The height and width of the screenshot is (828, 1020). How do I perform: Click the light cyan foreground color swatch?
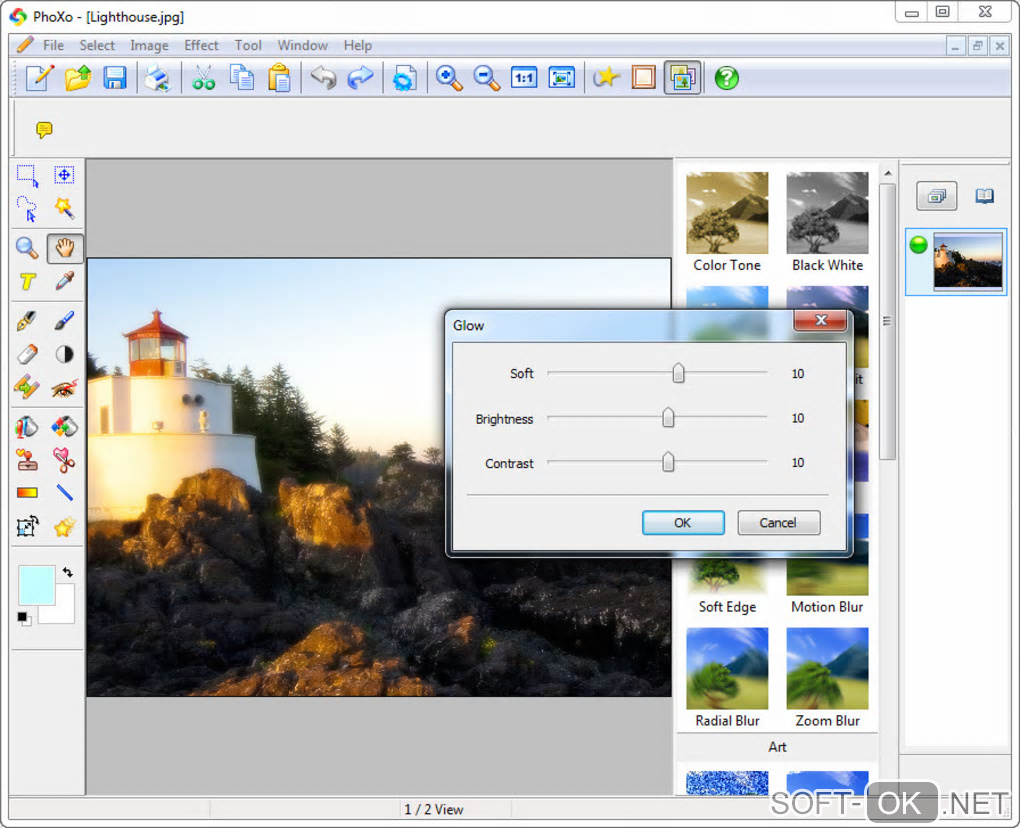tap(36, 585)
